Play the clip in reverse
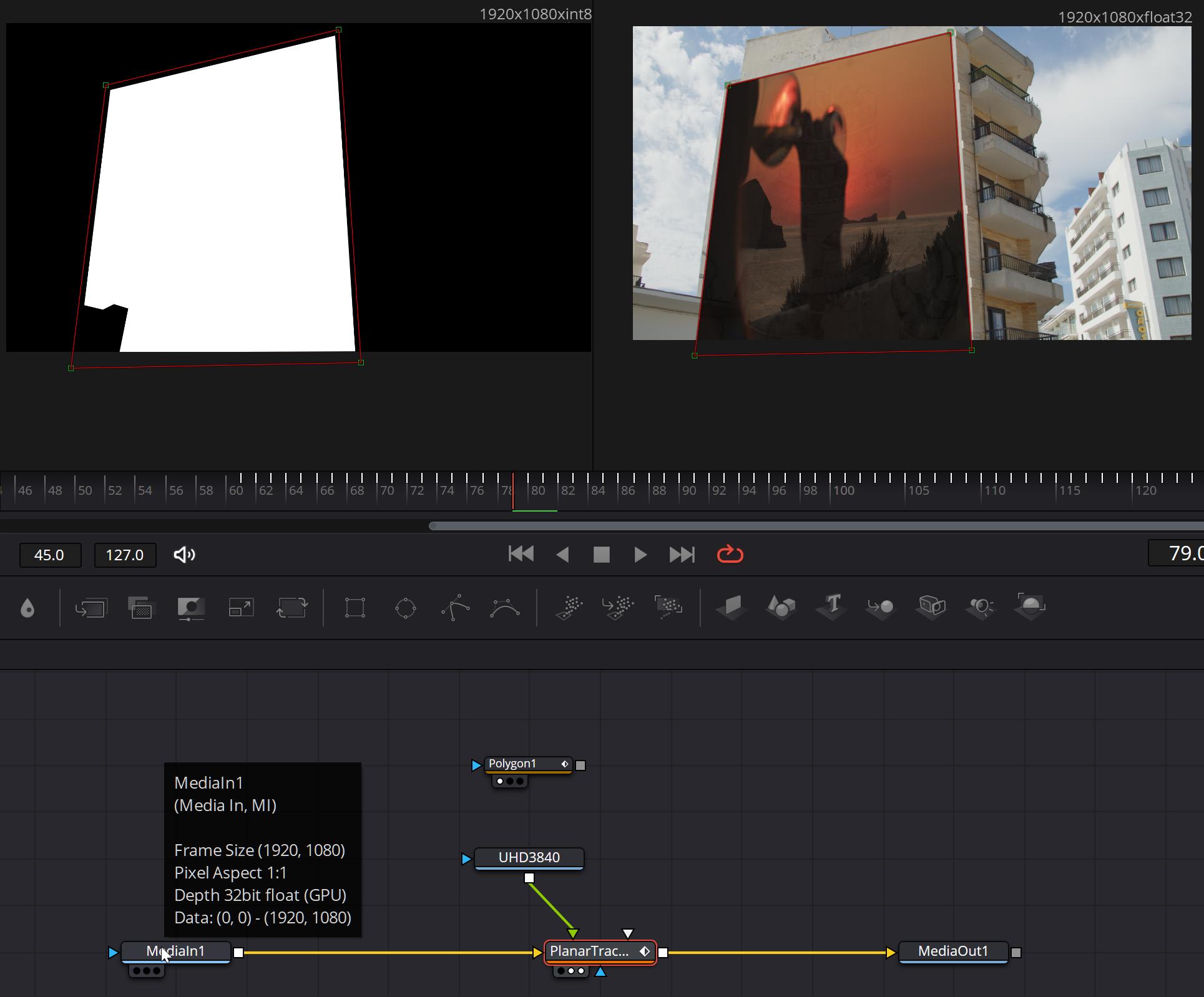 [562, 554]
